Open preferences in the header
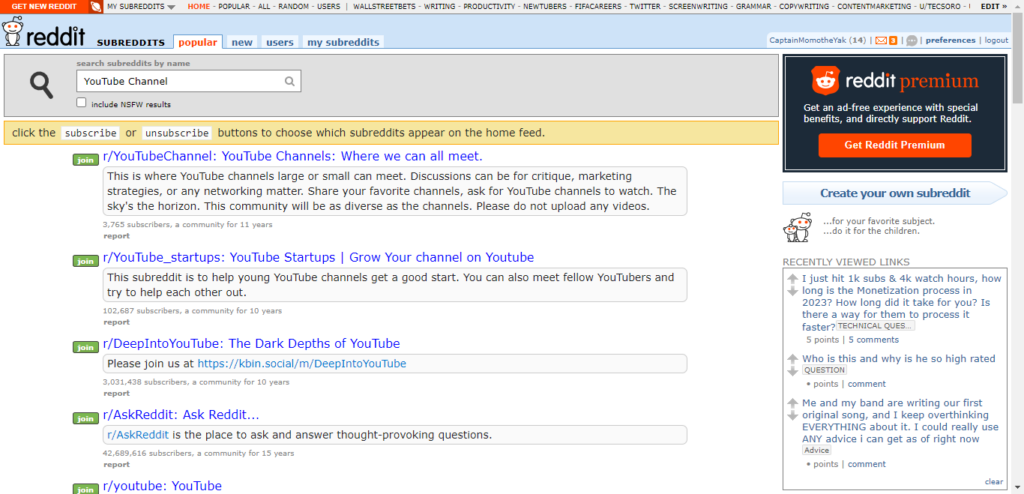This screenshot has width=1024, height=494. 950,41
